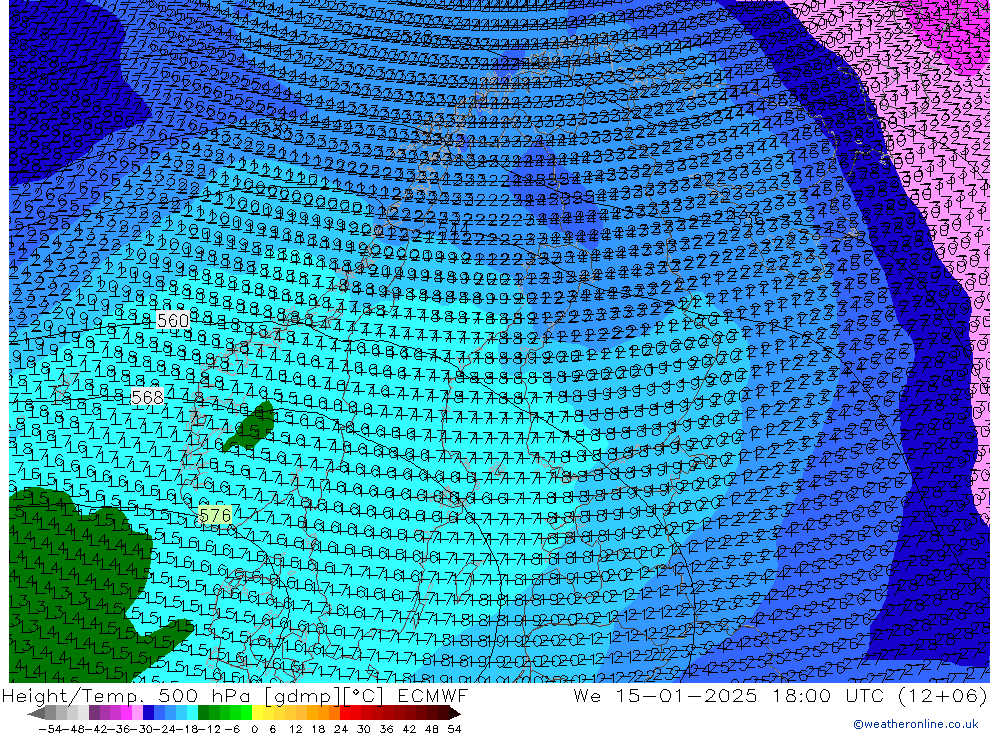Click the '[gdmp]' unit label
1000x733 pixels.
tap(302, 696)
